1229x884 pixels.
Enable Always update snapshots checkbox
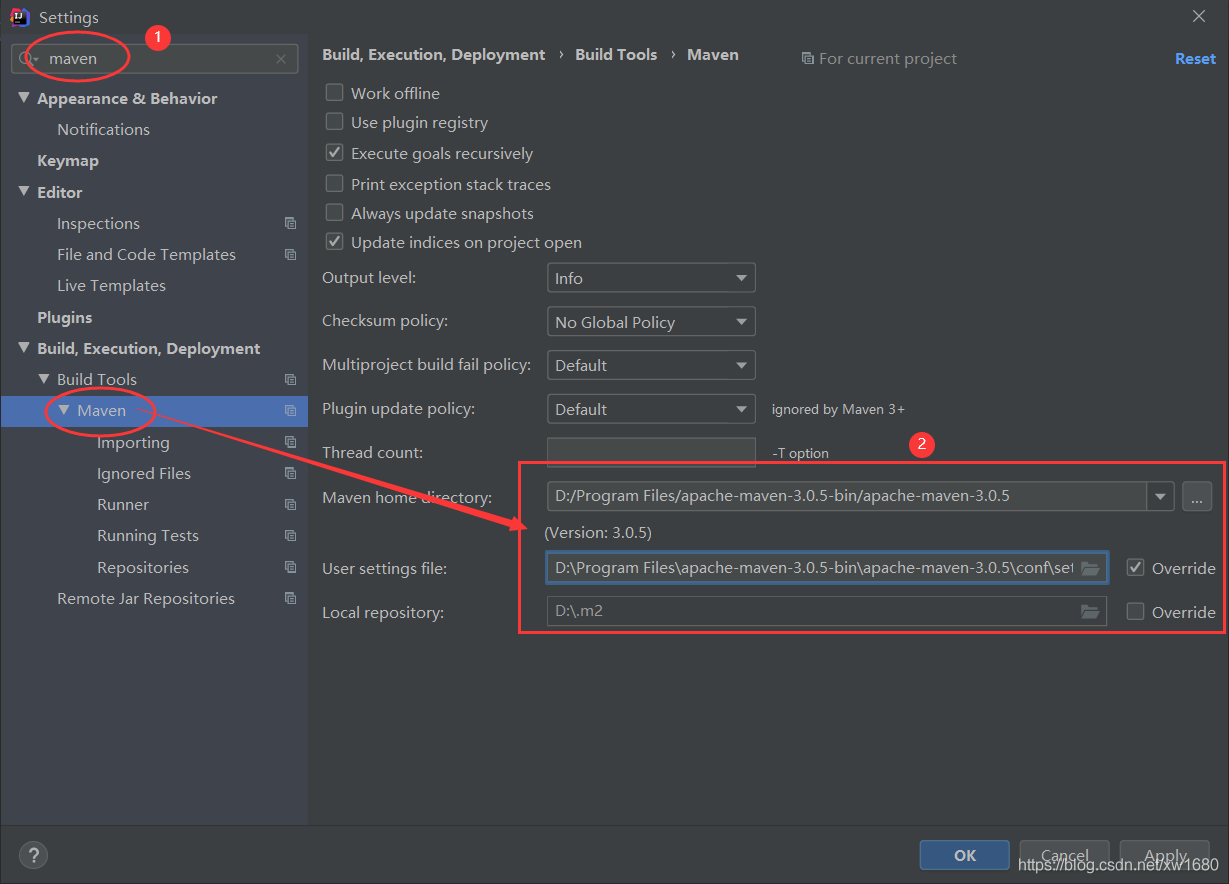335,213
